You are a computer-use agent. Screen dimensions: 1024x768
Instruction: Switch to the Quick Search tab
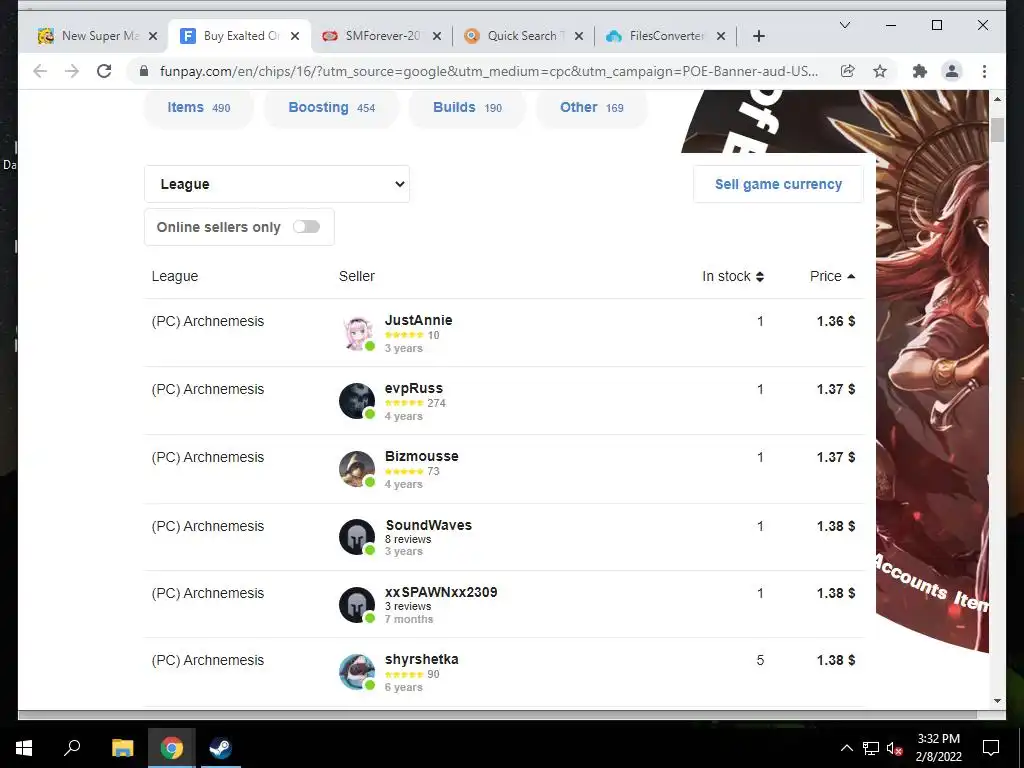coord(522,36)
